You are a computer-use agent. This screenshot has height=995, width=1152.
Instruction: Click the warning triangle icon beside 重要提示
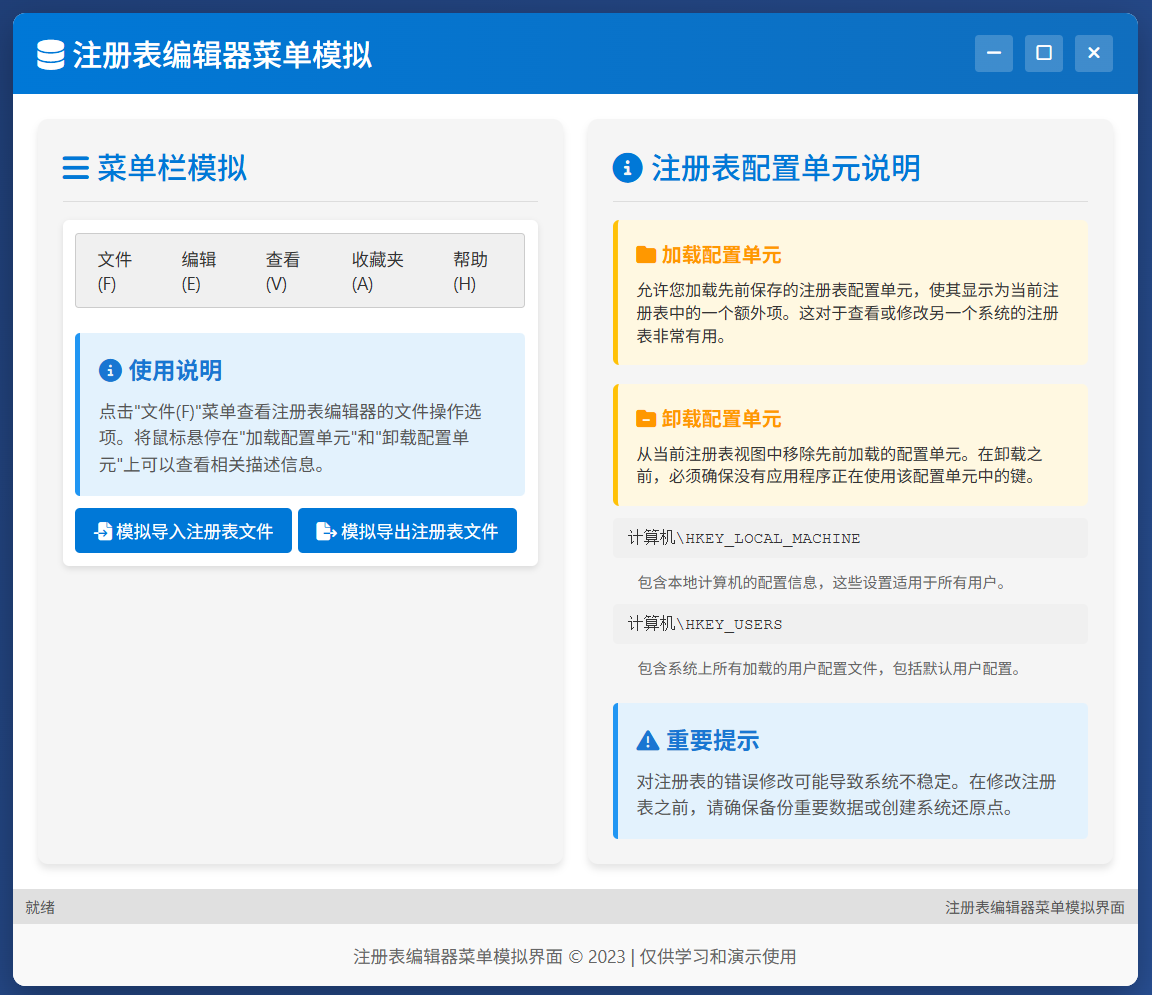[647, 740]
